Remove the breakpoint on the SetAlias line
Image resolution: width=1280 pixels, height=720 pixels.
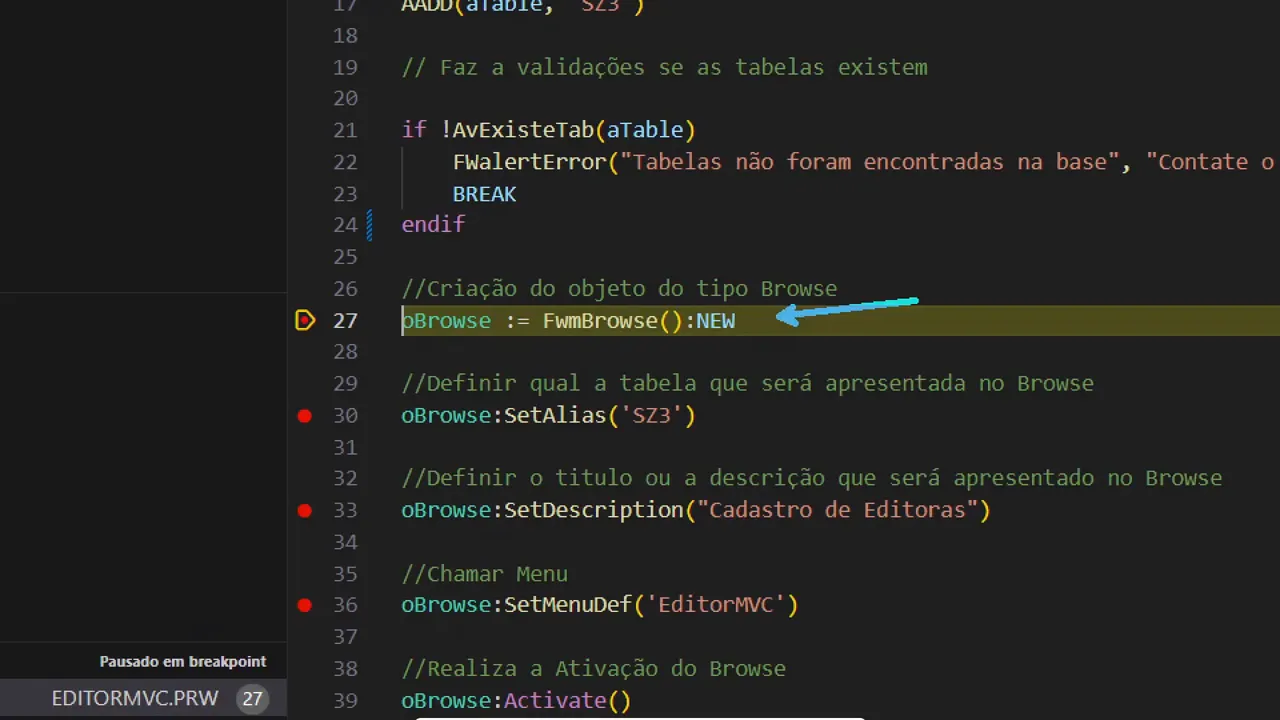tap(305, 416)
